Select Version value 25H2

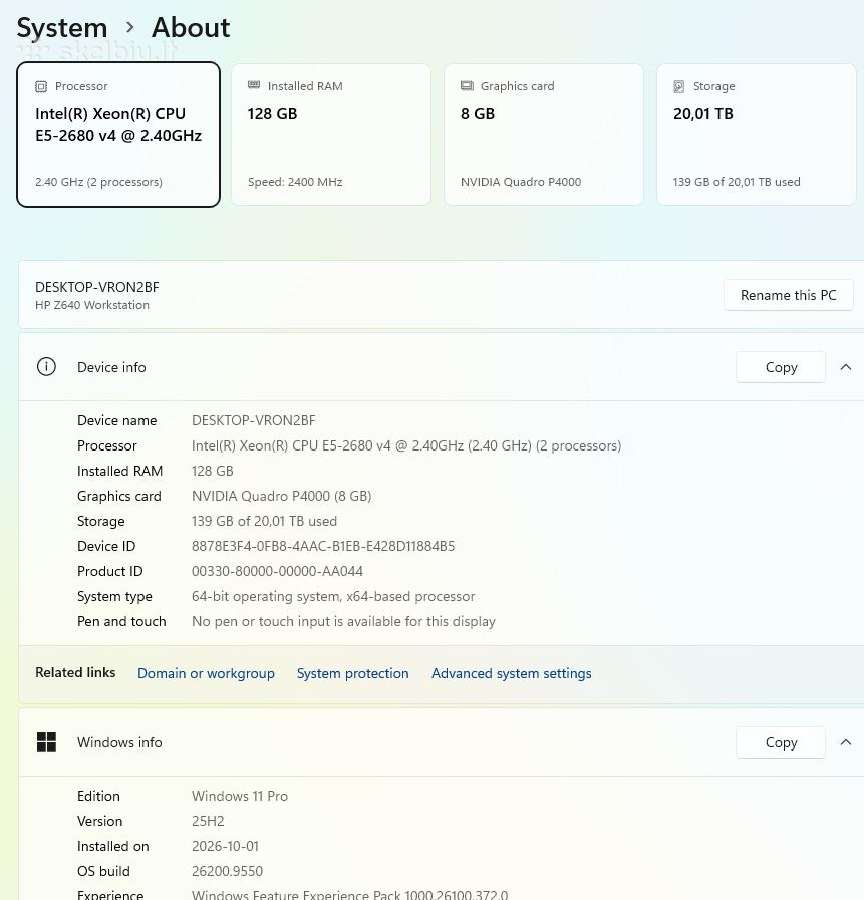(x=208, y=821)
